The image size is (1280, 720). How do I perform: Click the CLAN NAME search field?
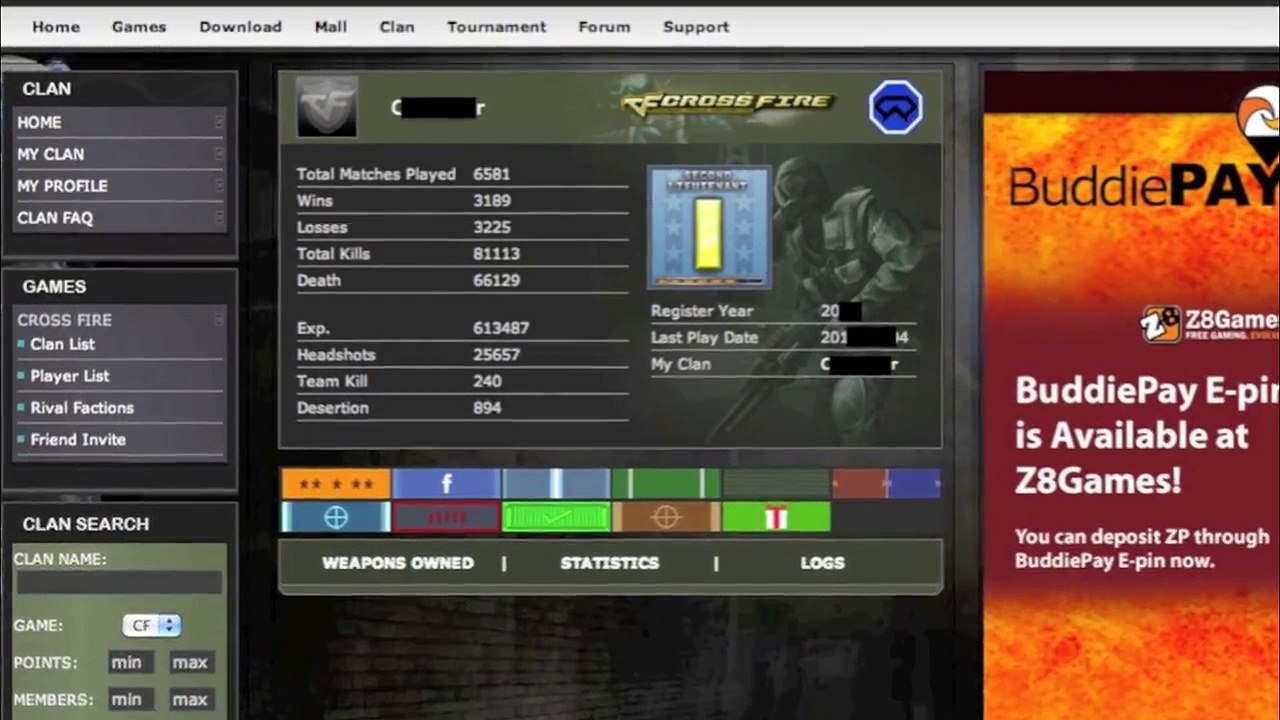(119, 583)
